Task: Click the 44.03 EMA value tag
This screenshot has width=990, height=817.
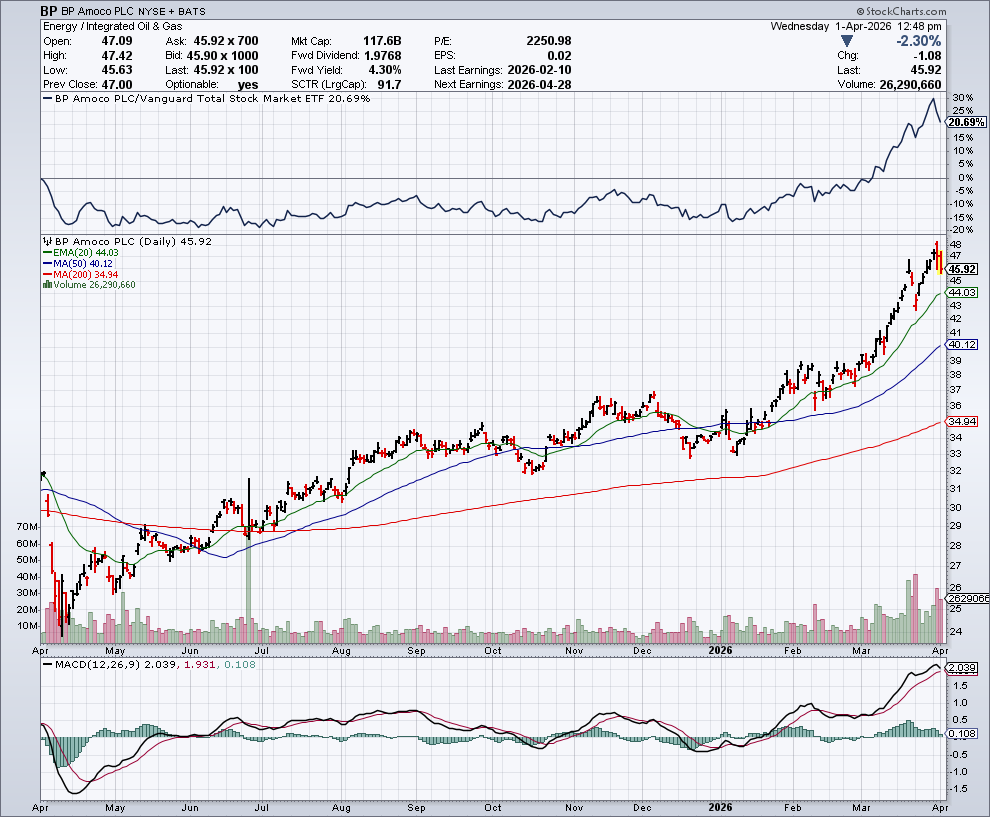Action: point(961,291)
